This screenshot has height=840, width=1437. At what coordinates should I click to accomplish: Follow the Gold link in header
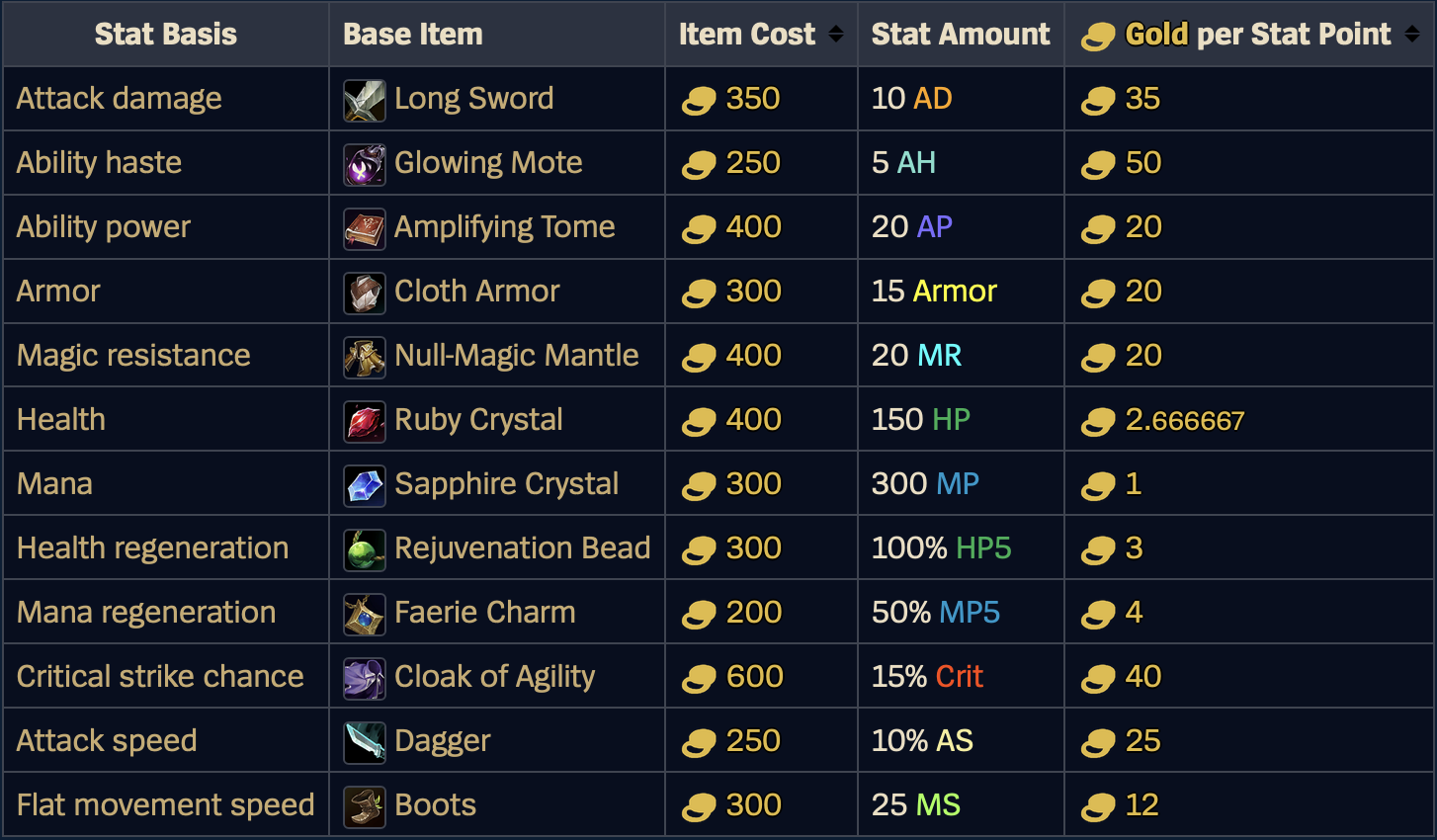tap(1156, 35)
